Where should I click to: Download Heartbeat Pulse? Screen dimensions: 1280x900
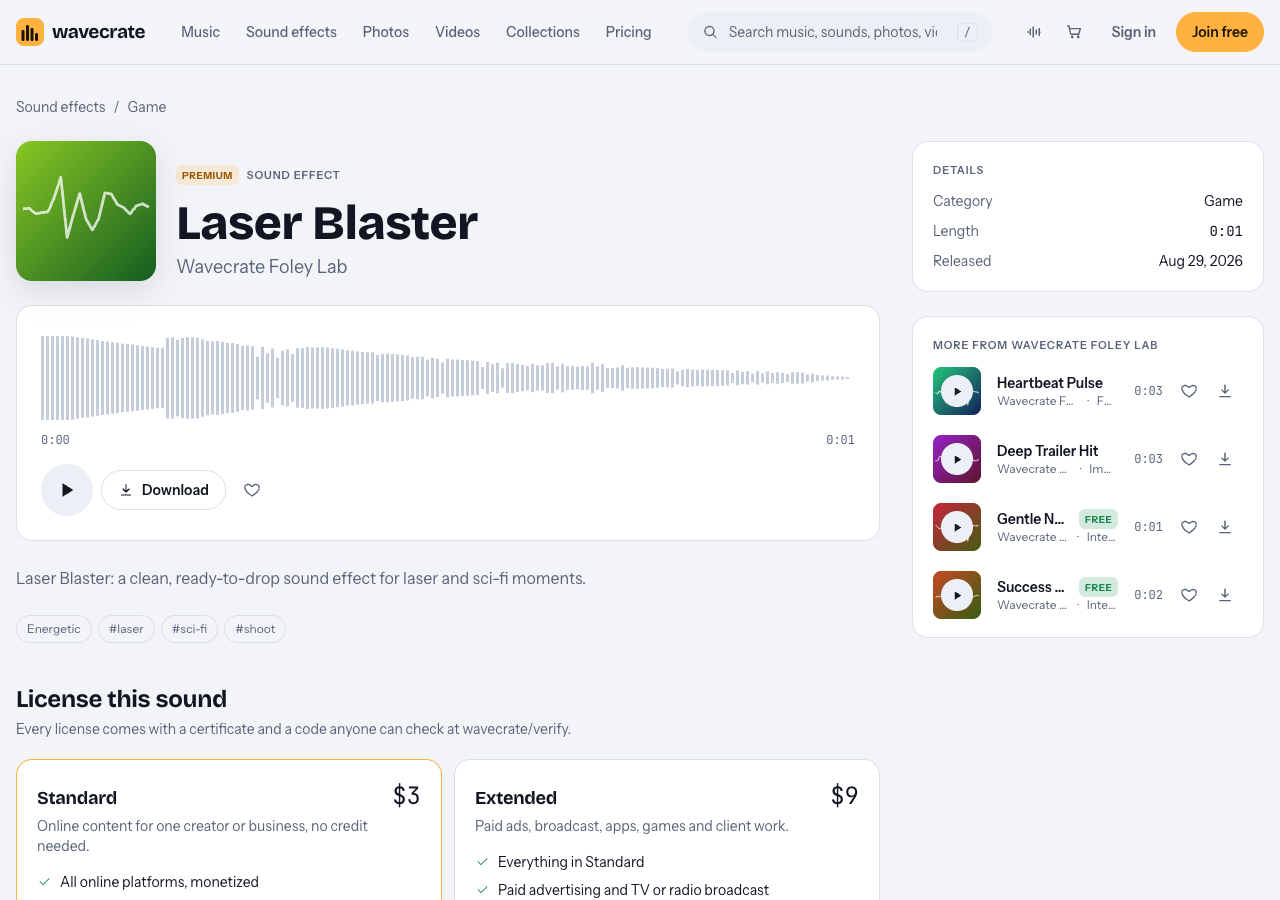click(1225, 391)
